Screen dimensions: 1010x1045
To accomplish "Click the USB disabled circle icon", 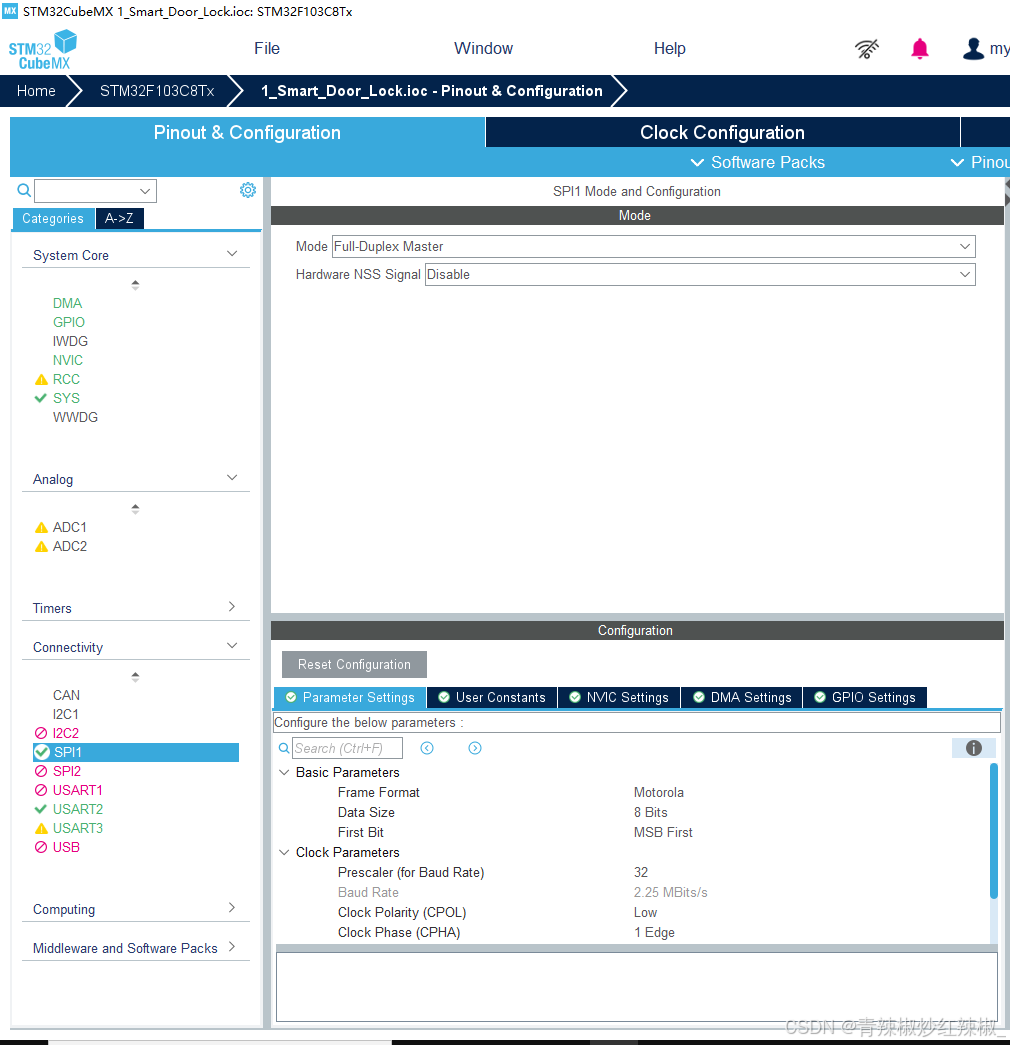I will (x=41, y=847).
